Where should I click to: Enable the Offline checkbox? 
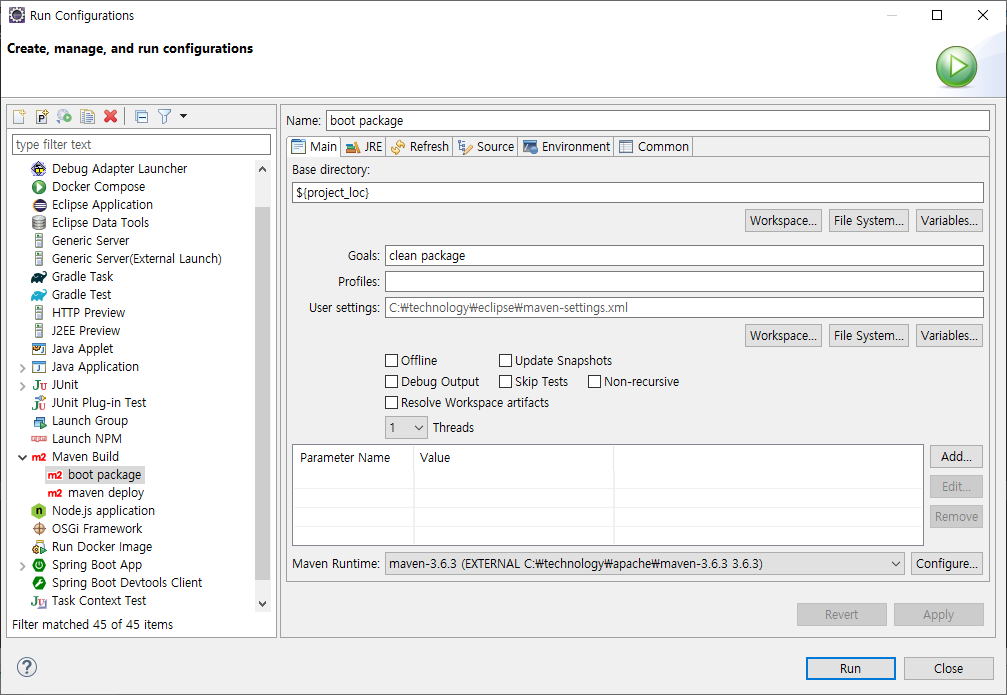pos(392,361)
